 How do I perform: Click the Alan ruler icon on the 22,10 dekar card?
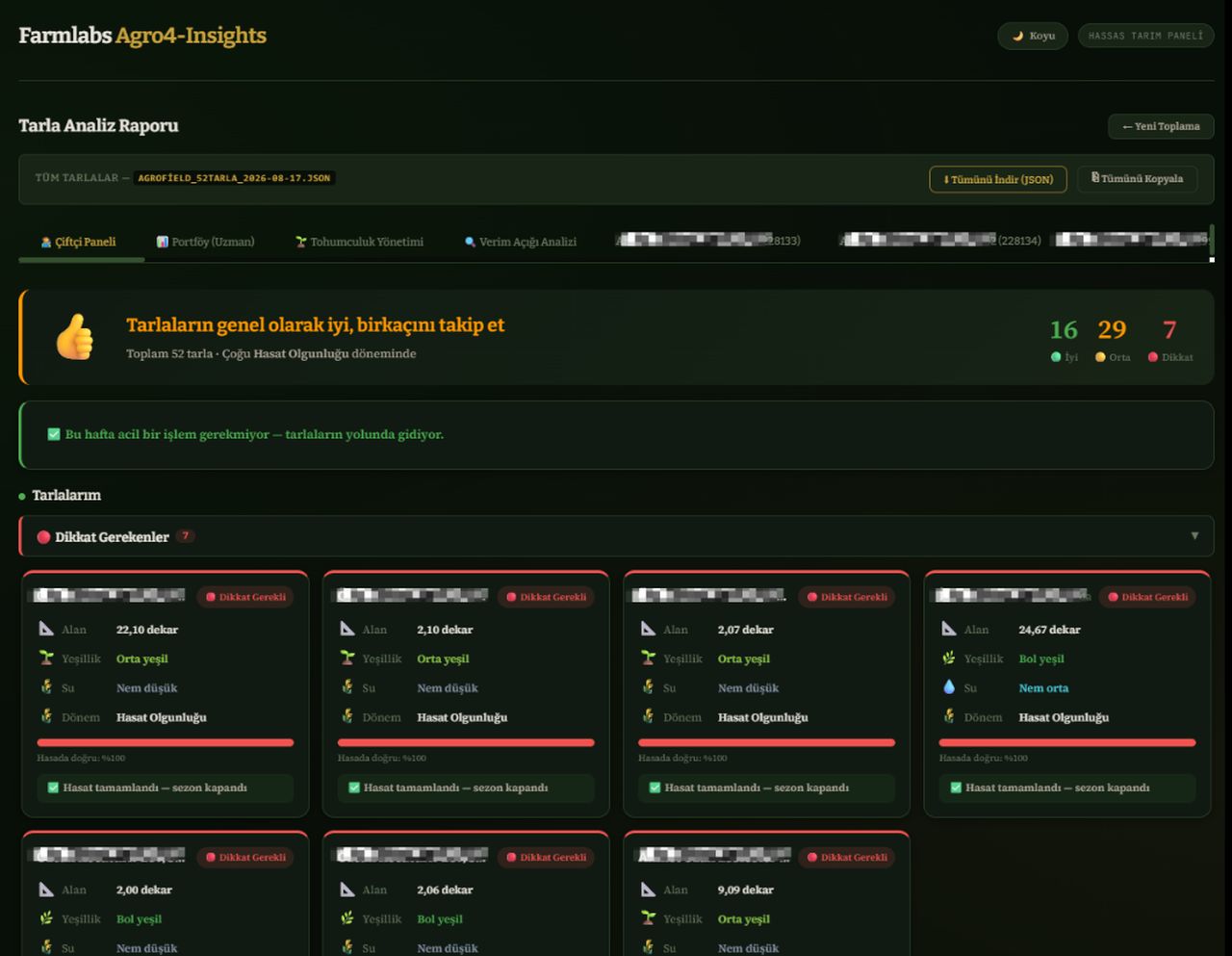click(46, 629)
